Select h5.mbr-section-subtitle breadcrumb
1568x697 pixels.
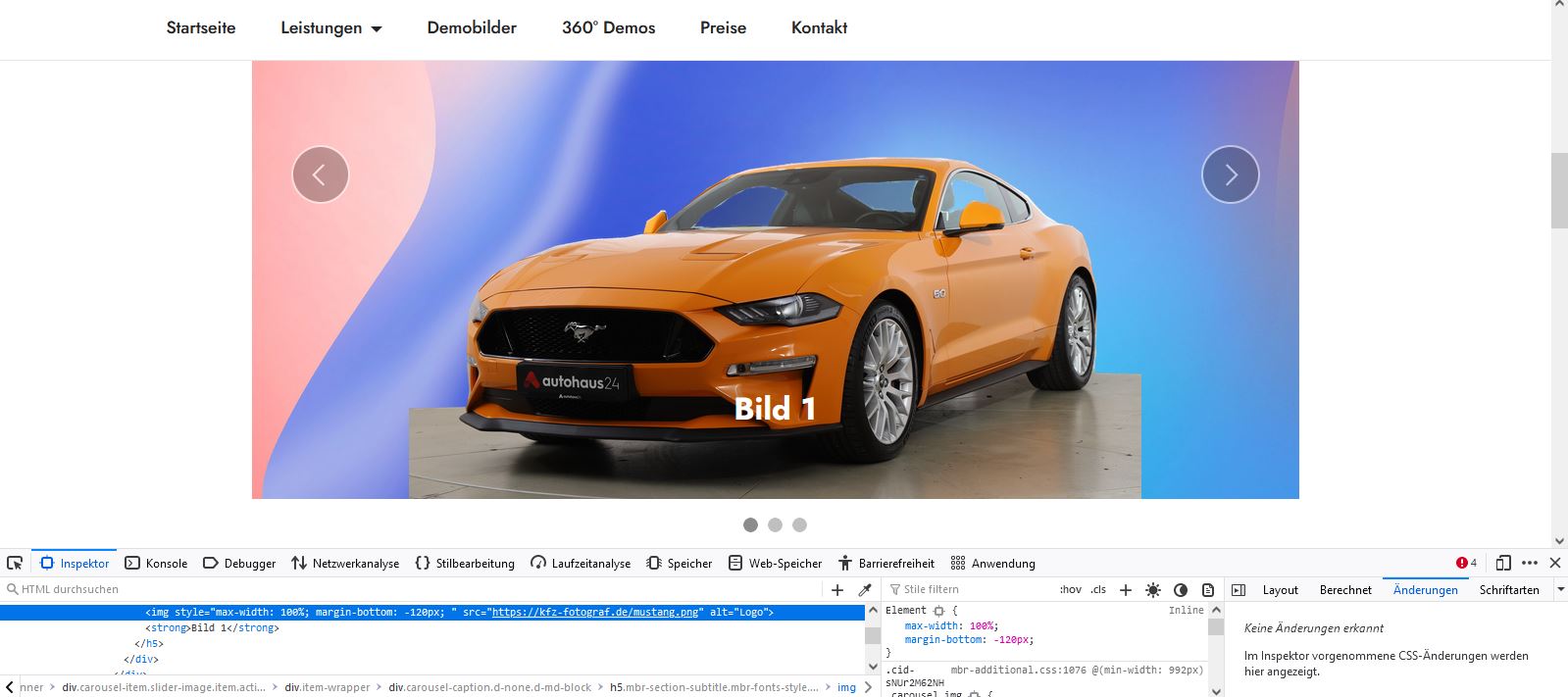tap(714, 687)
